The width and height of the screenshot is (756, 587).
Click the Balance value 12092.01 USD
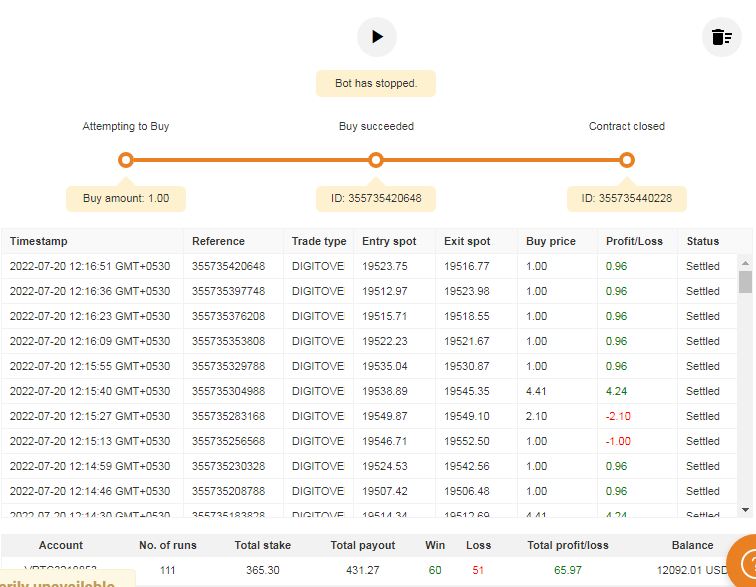coord(692,570)
